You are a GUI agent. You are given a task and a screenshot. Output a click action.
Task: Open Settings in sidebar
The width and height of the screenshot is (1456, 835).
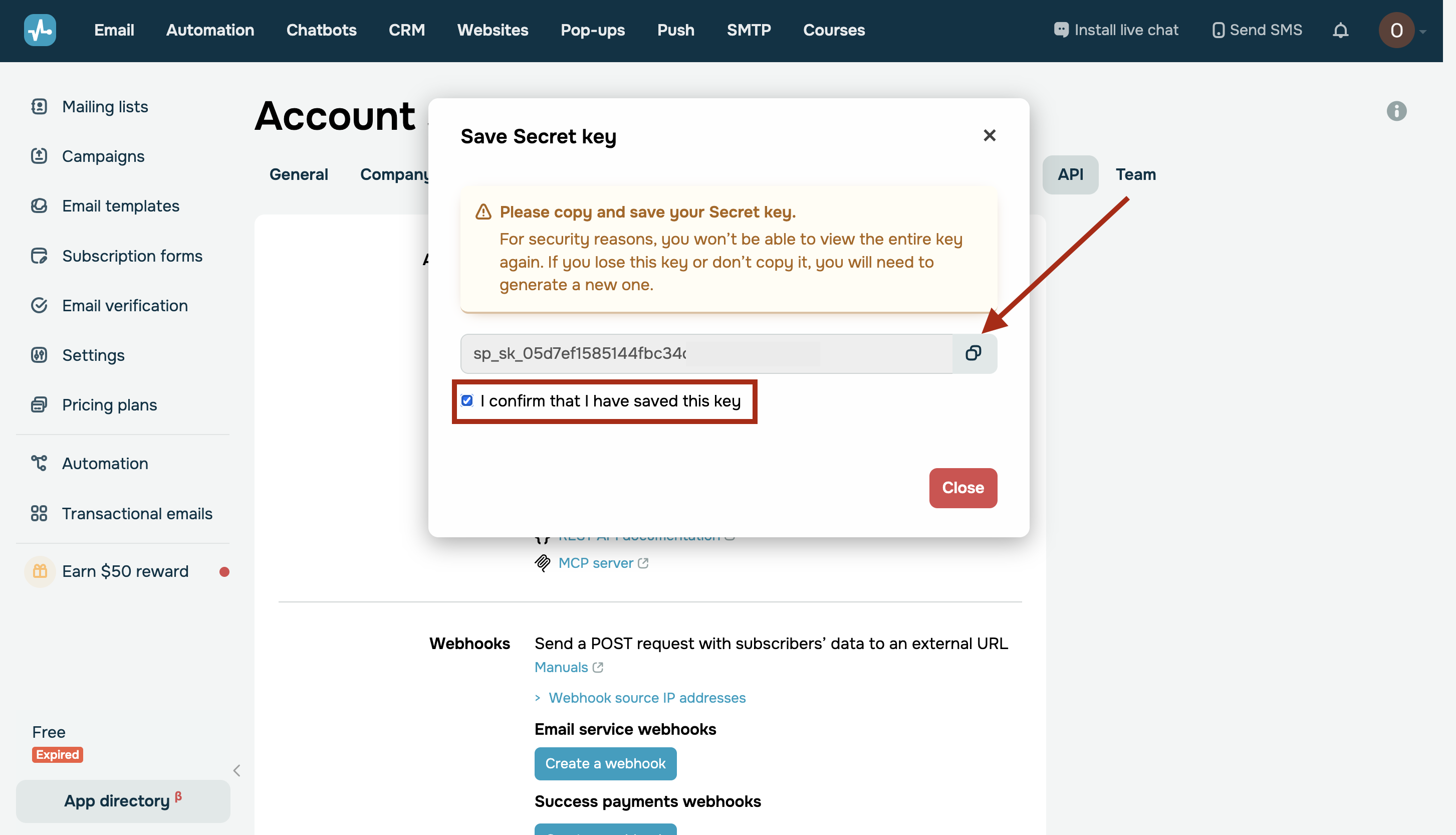tap(93, 355)
